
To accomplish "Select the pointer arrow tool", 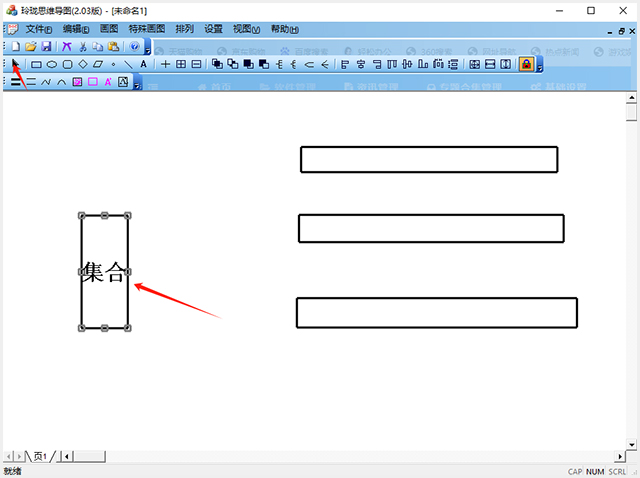I will pyautogui.click(x=15, y=64).
